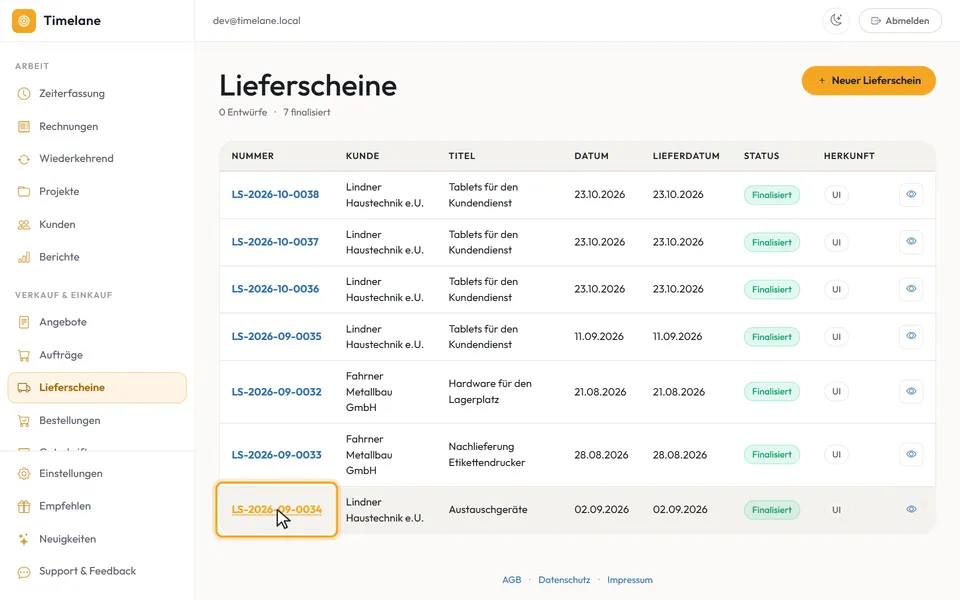Click the Abmelden logout button
Screen dimensions: 960x600
pyautogui.click(x=899, y=20)
